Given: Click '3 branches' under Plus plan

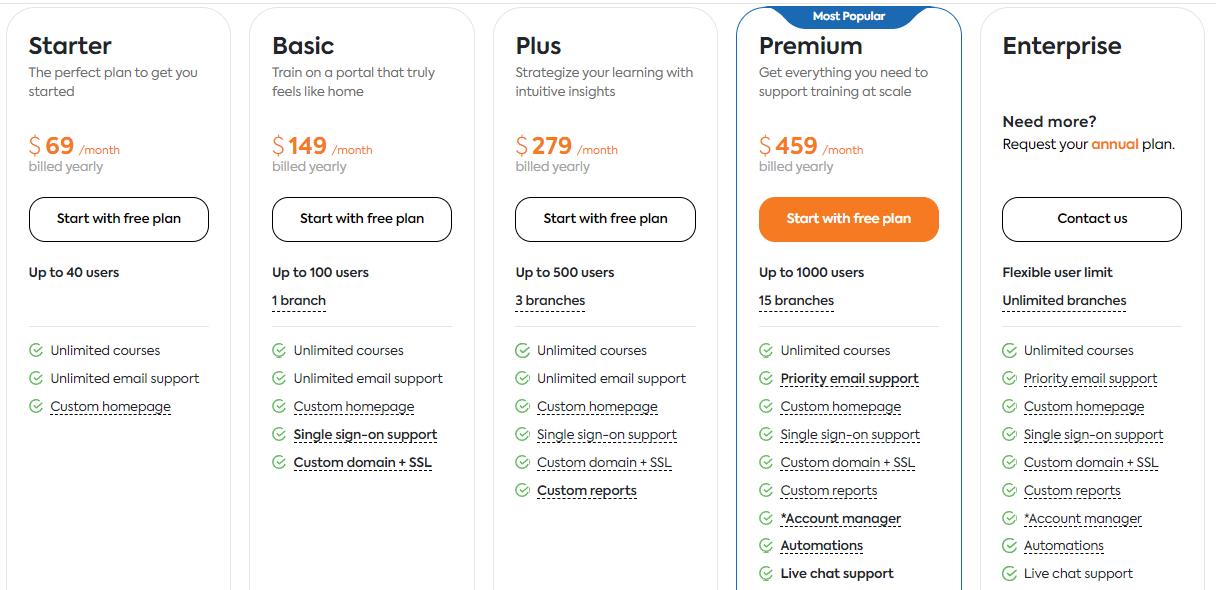Looking at the screenshot, I should click(550, 301).
